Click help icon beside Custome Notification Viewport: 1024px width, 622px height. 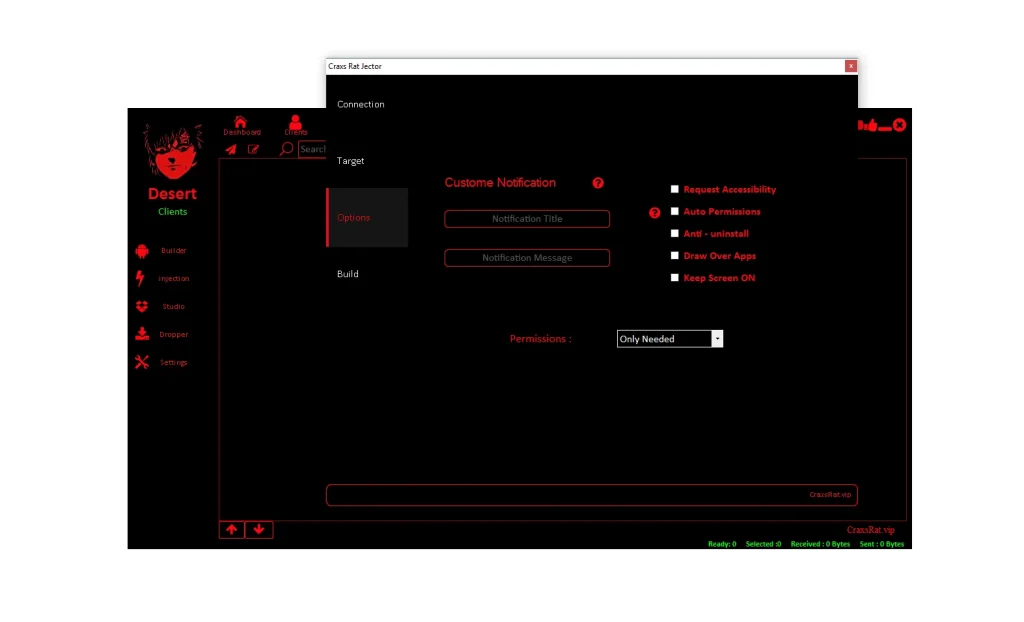coord(598,183)
